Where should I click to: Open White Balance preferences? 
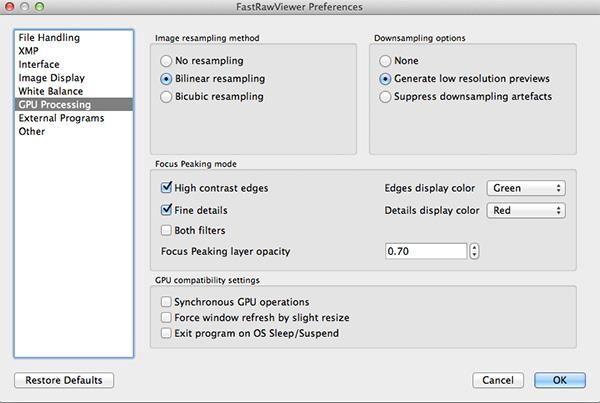point(74,91)
